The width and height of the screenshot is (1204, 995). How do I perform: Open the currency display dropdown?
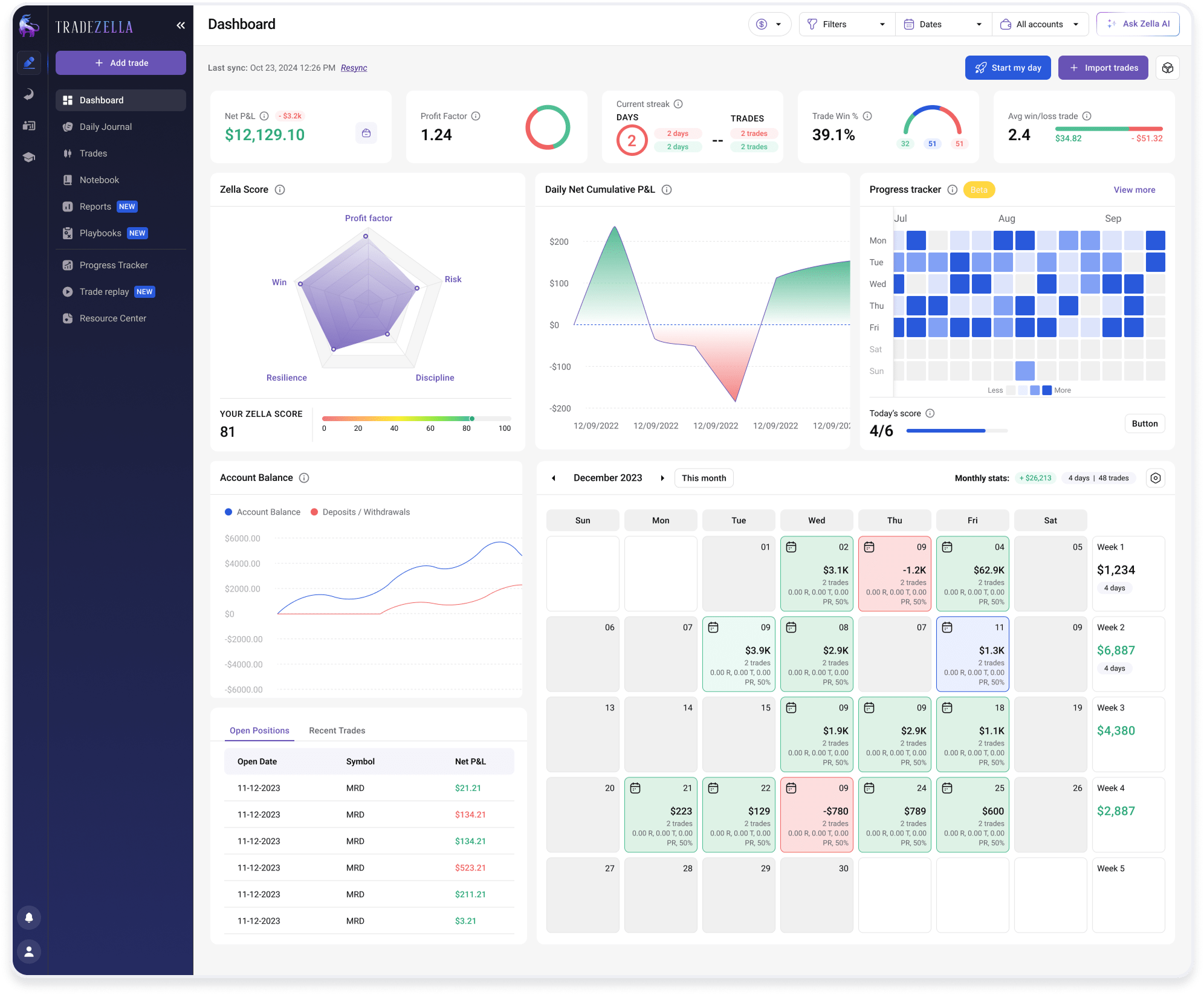click(769, 24)
